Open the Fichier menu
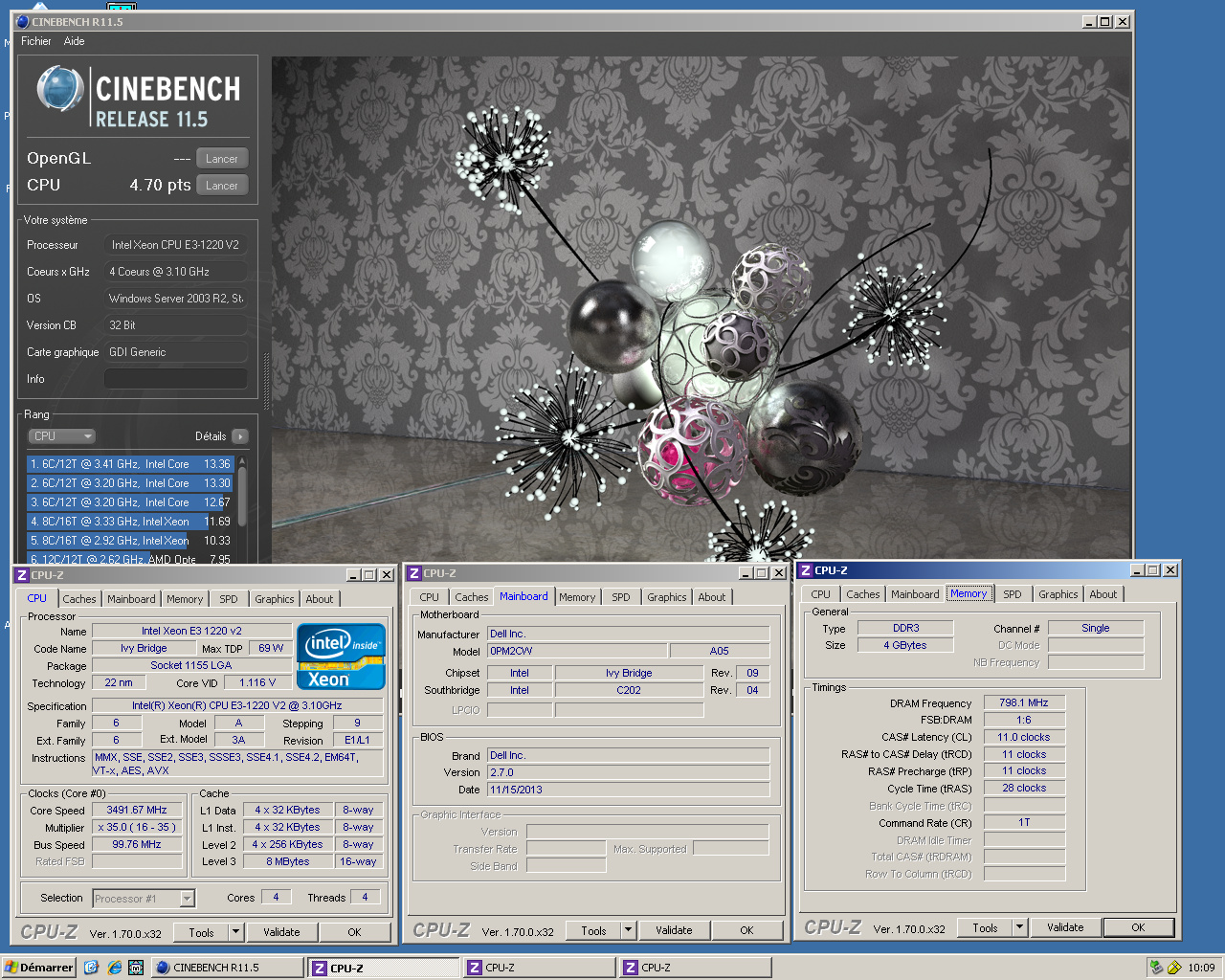 click(36, 41)
